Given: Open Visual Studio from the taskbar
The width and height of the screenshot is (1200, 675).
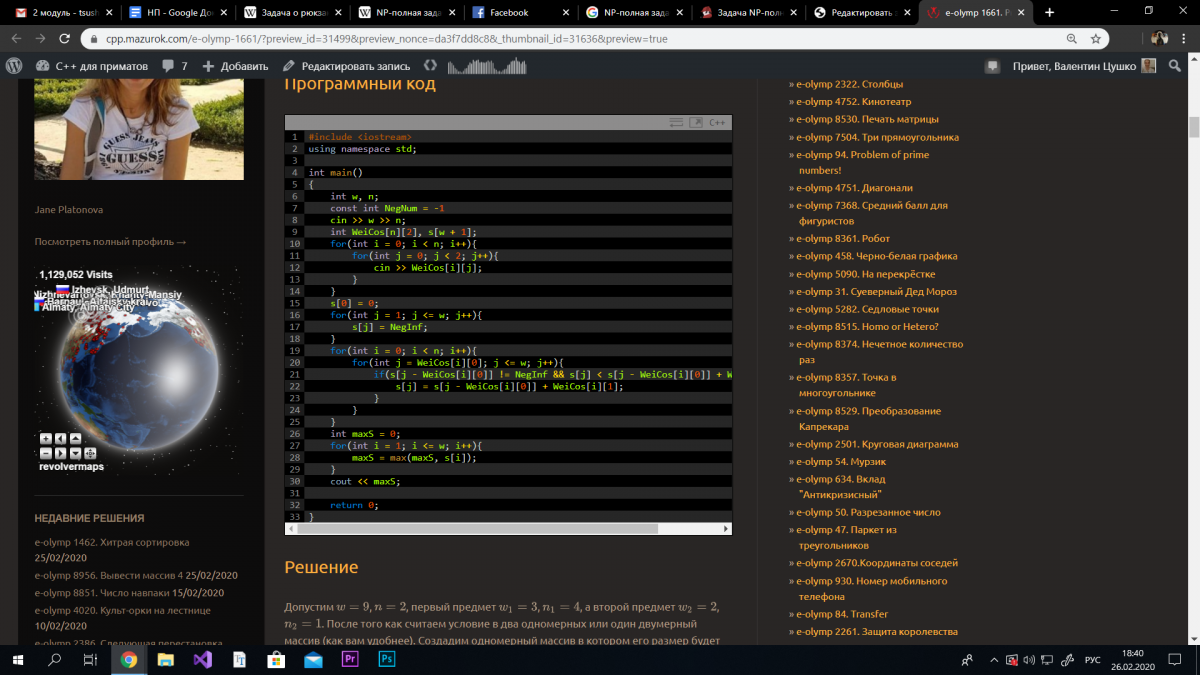Looking at the screenshot, I should (x=203, y=659).
